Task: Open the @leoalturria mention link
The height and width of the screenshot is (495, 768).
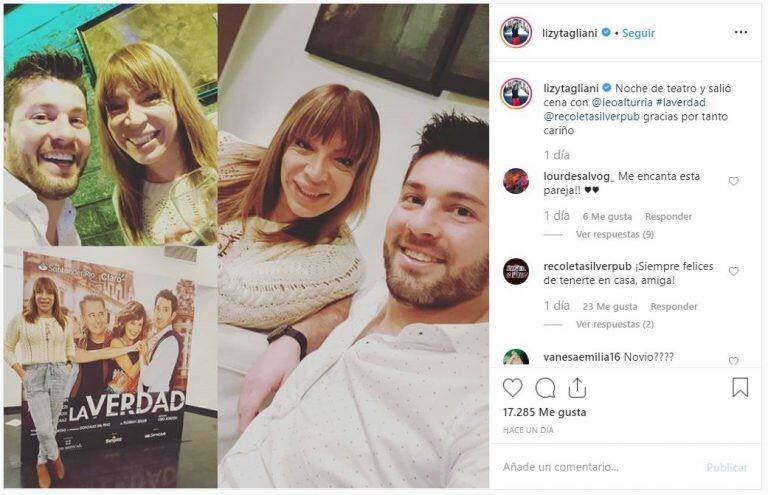Action: [622, 102]
